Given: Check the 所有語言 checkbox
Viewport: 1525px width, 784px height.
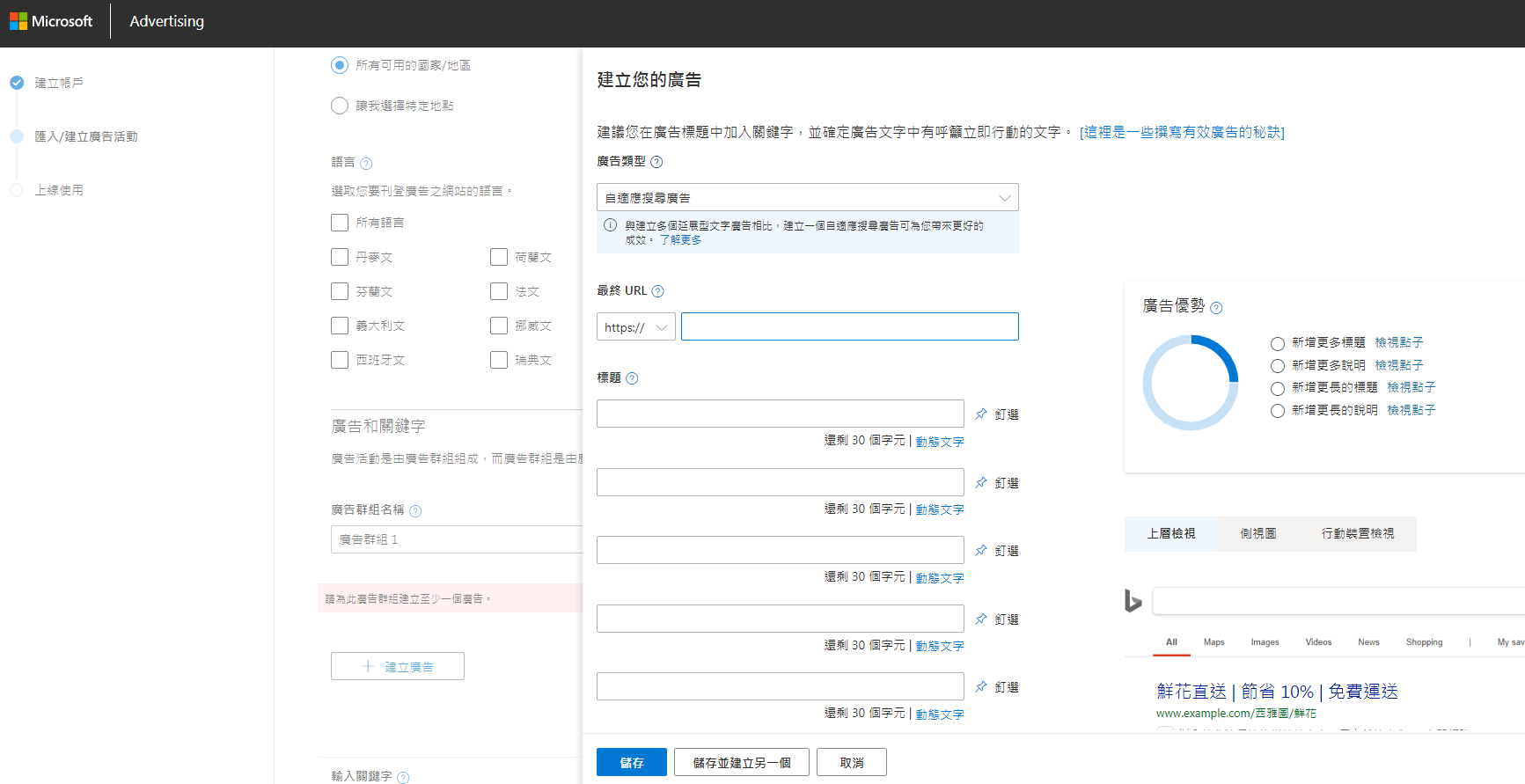Looking at the screenshot, I should pyautogui.click(x=340, y=223).
